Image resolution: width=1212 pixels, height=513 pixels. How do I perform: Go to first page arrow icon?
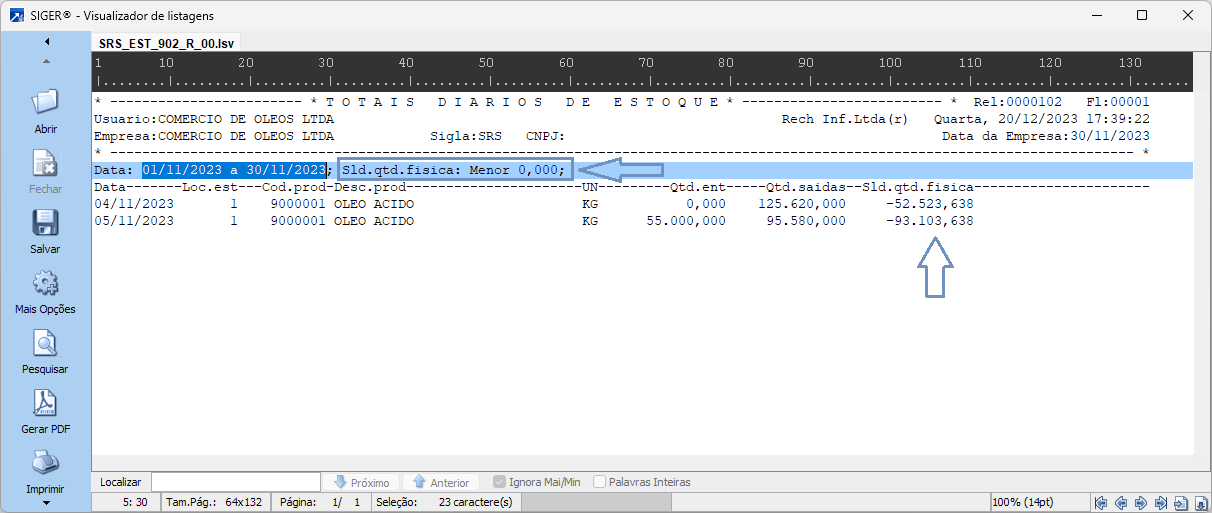[x=1101, y=502]
